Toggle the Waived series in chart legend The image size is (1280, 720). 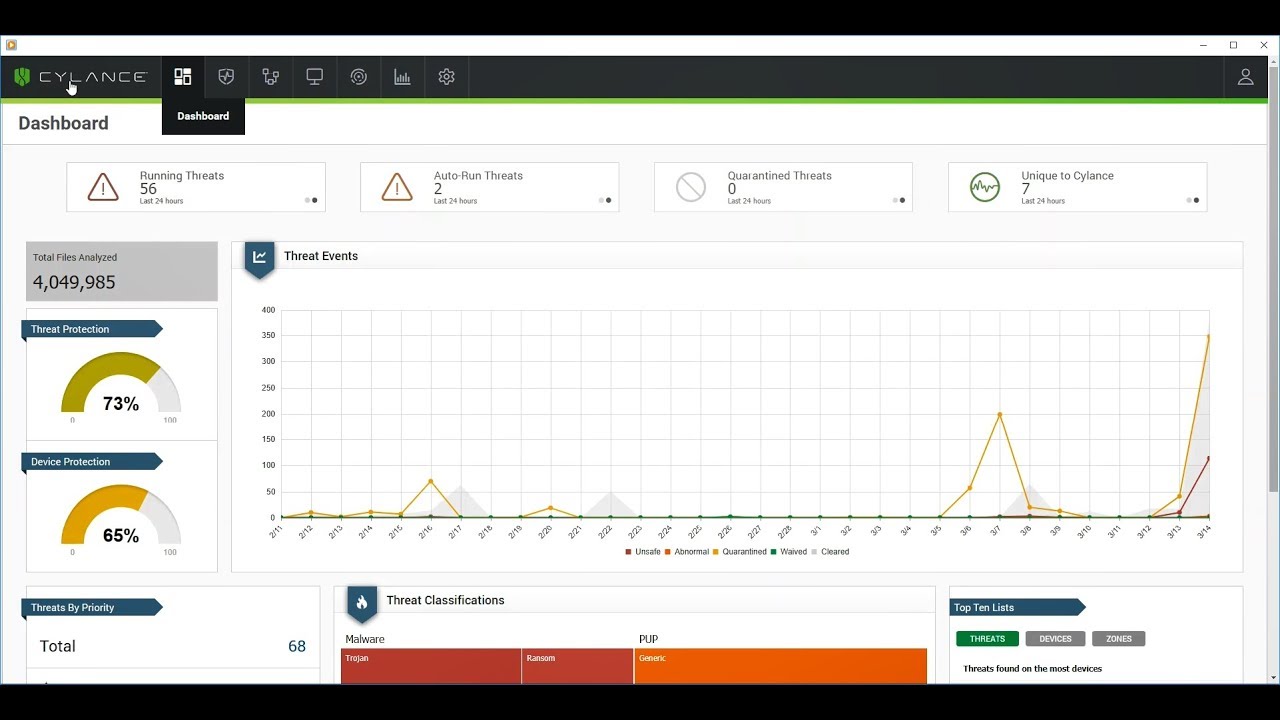click(788, 552)
